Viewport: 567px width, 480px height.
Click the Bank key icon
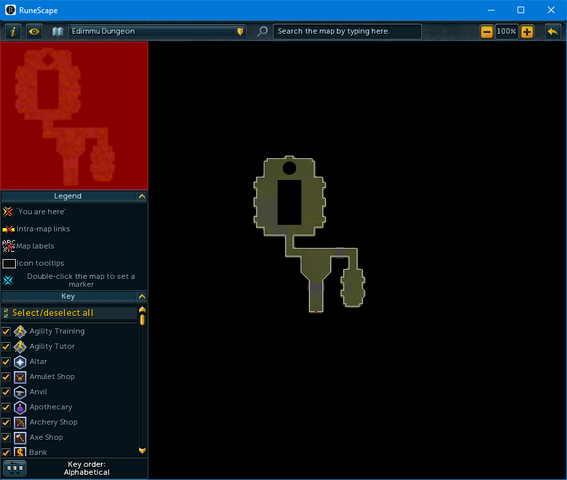[x=20, y=452]
